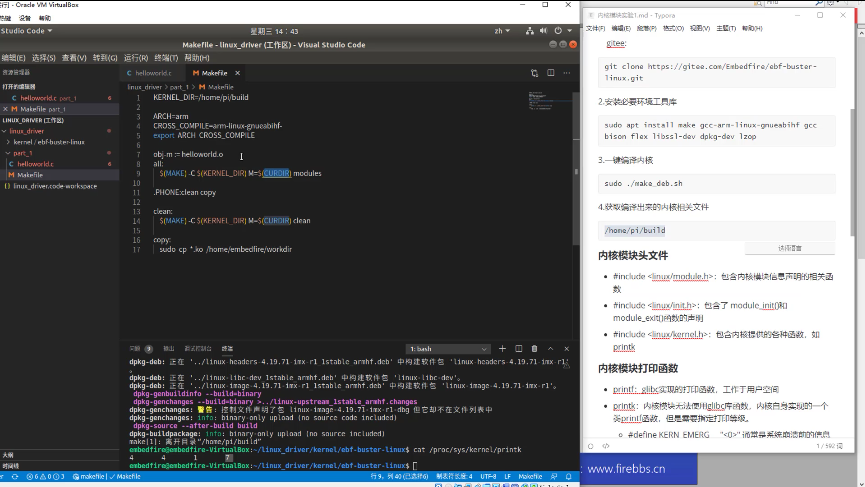Close the Makefile editor tab
The height and width of the screenshot is (487, 865).
(x=237, y=73)
